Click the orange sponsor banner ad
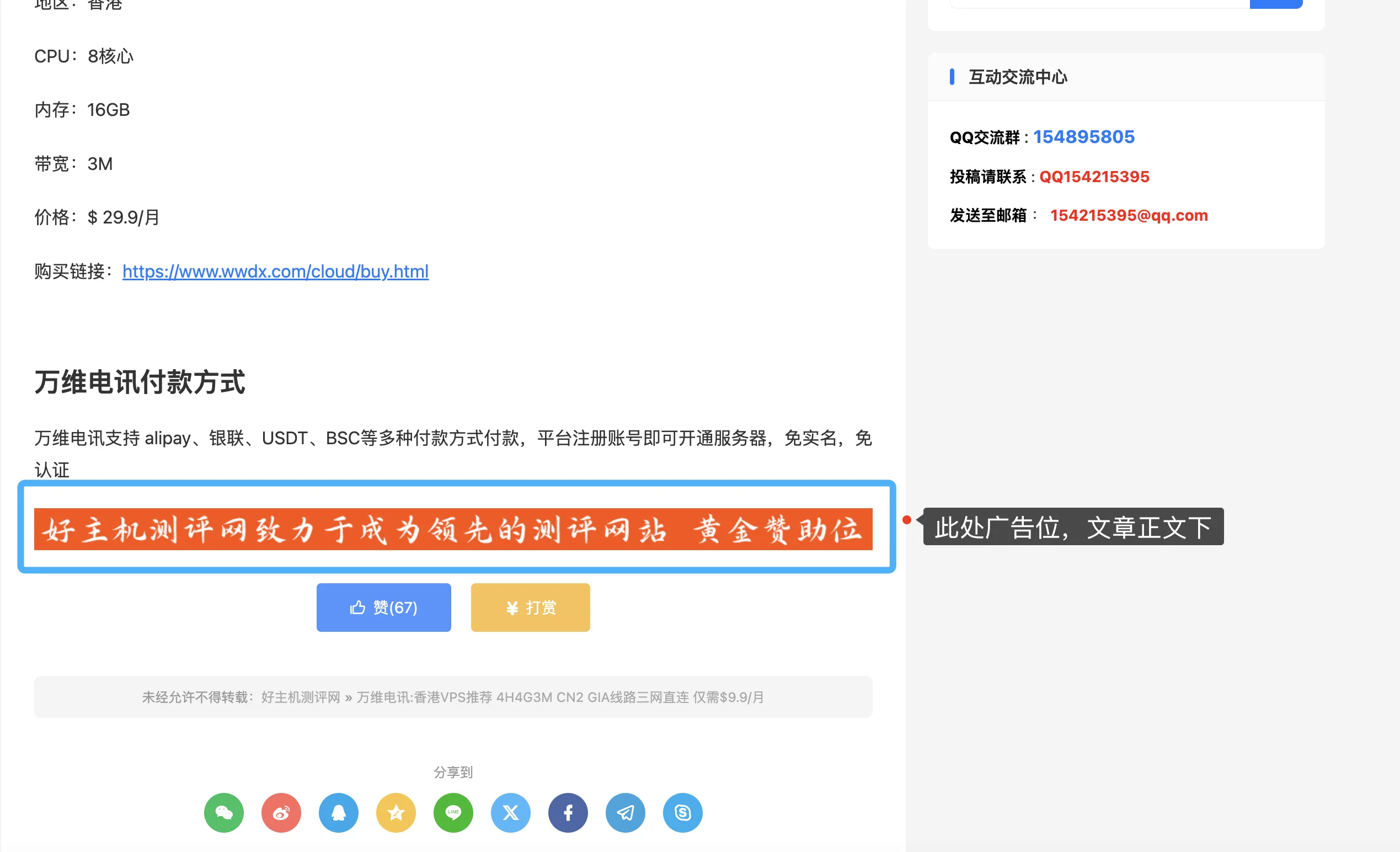1400x852 pixels. [453, 529]
